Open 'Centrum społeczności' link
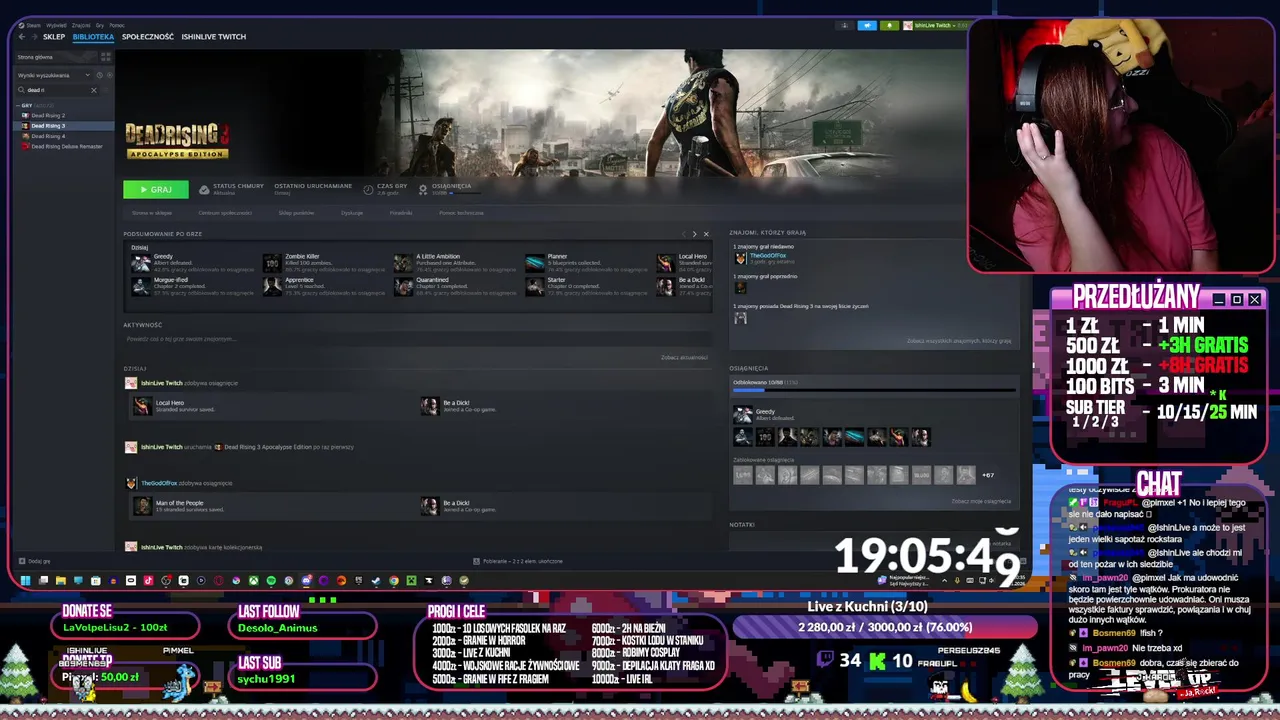The height and width of the screenshot is (720, 1280). 225,213
